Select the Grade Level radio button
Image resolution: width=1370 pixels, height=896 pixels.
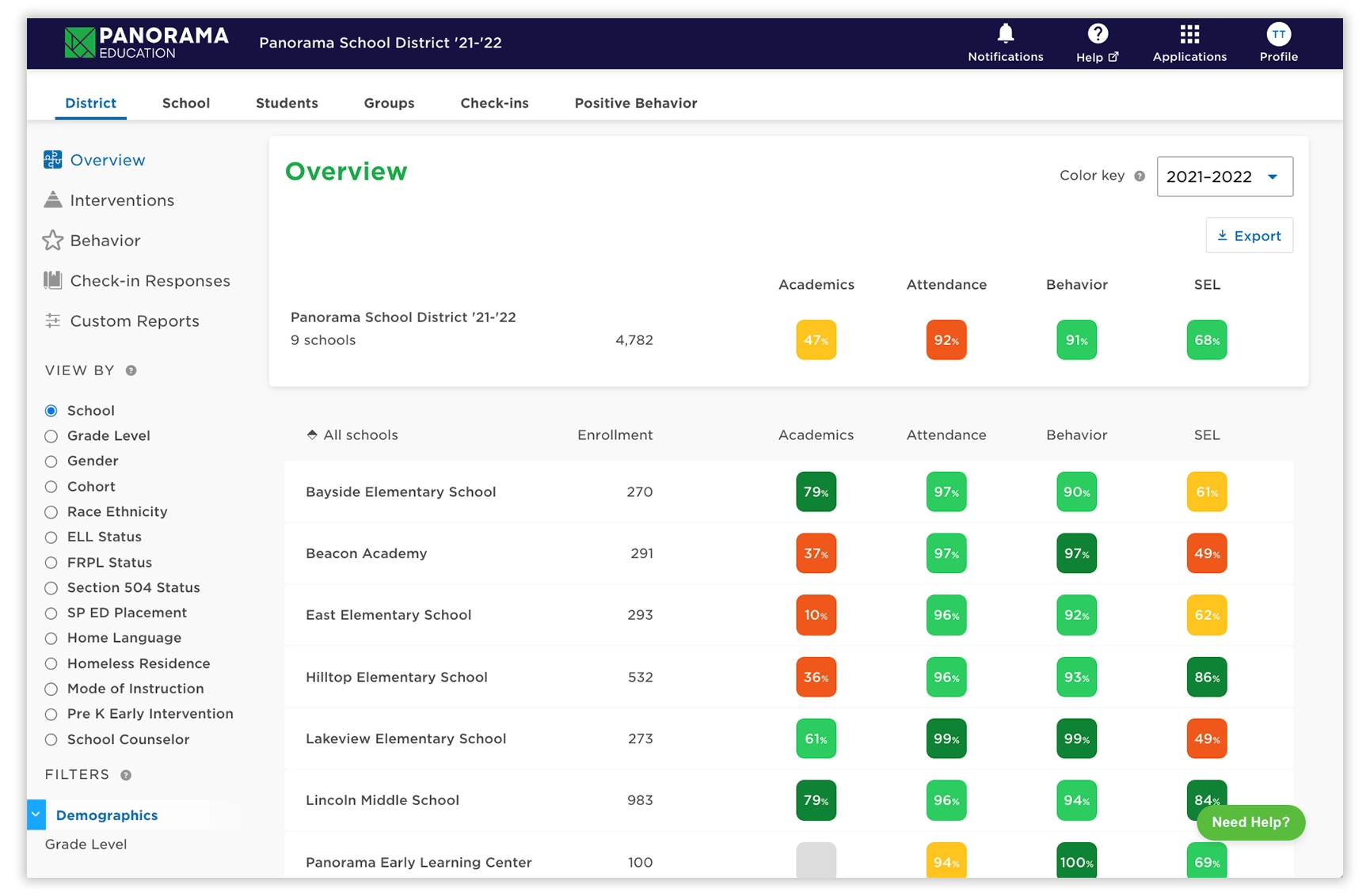click(51, 436)
